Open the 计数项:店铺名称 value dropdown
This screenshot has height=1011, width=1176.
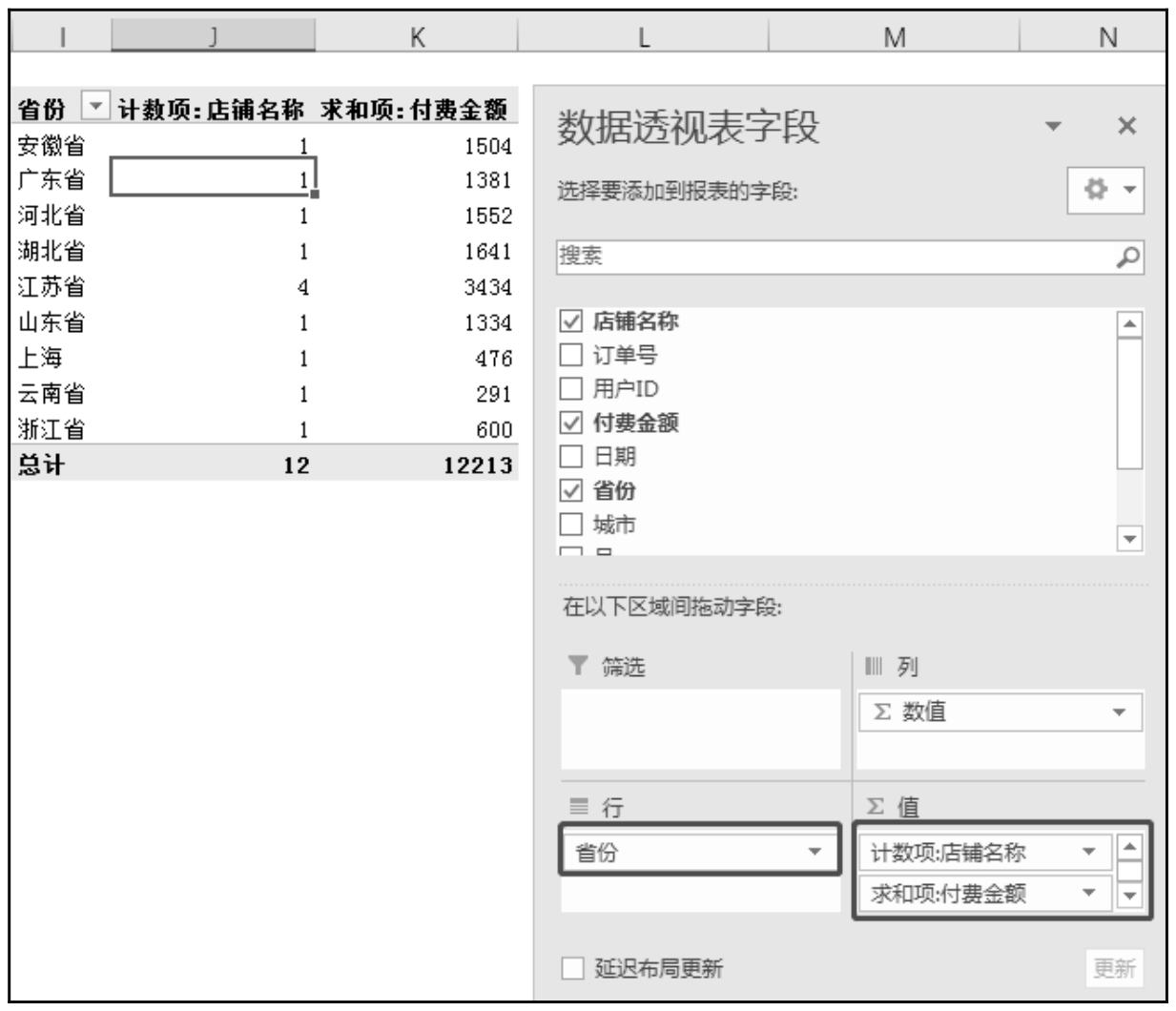tap(1088, 852)
